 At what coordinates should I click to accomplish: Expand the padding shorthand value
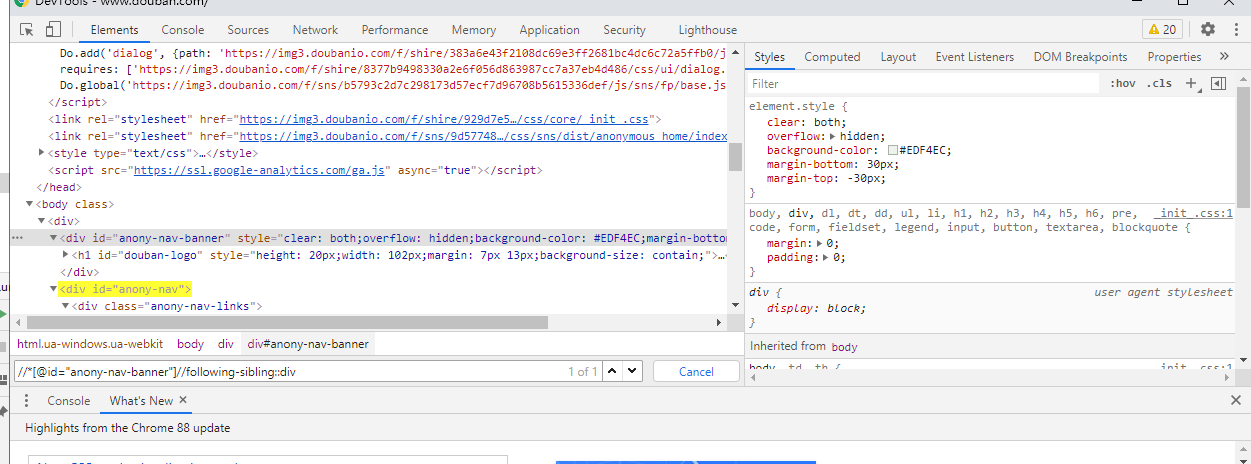click(826, 257)
